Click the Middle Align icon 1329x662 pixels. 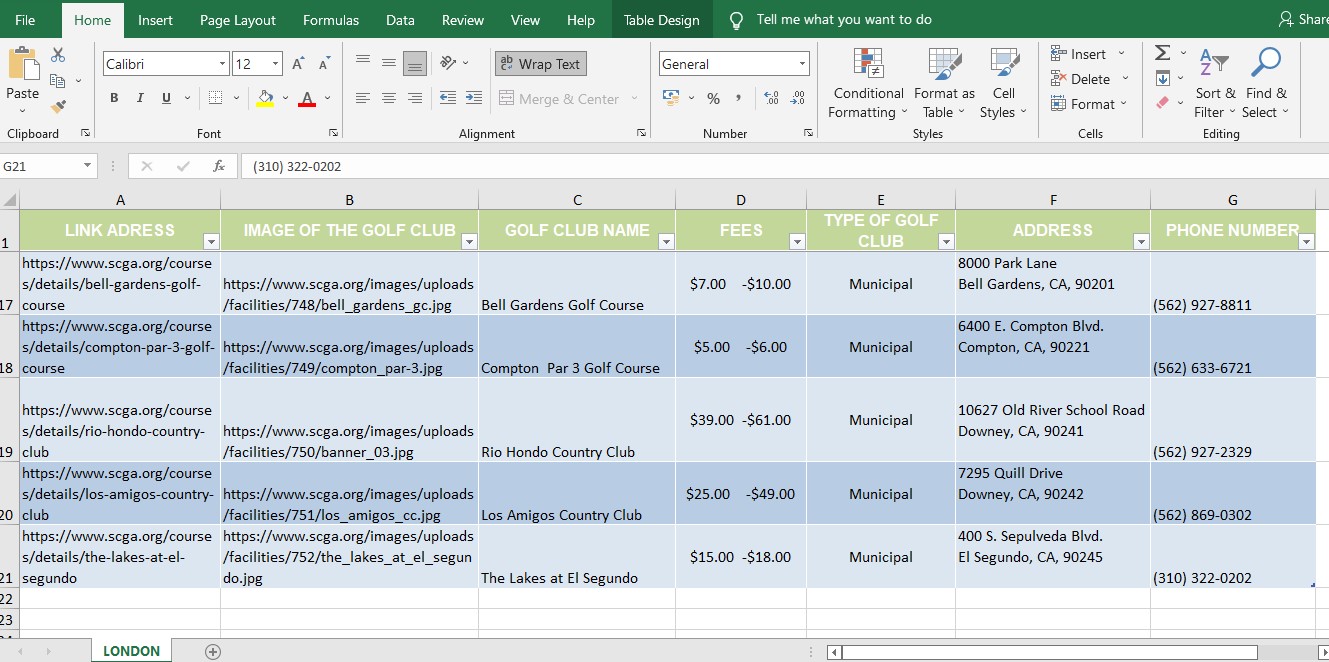[x=388, y=63]
